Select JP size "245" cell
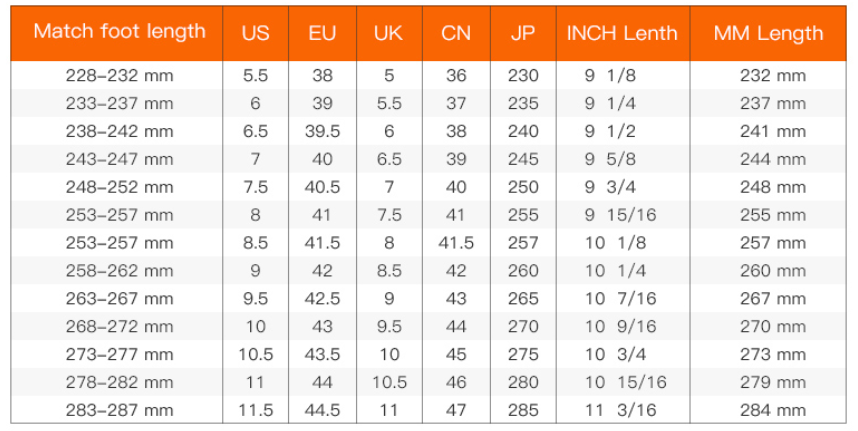The image size is (858, 431). point(522,159)
